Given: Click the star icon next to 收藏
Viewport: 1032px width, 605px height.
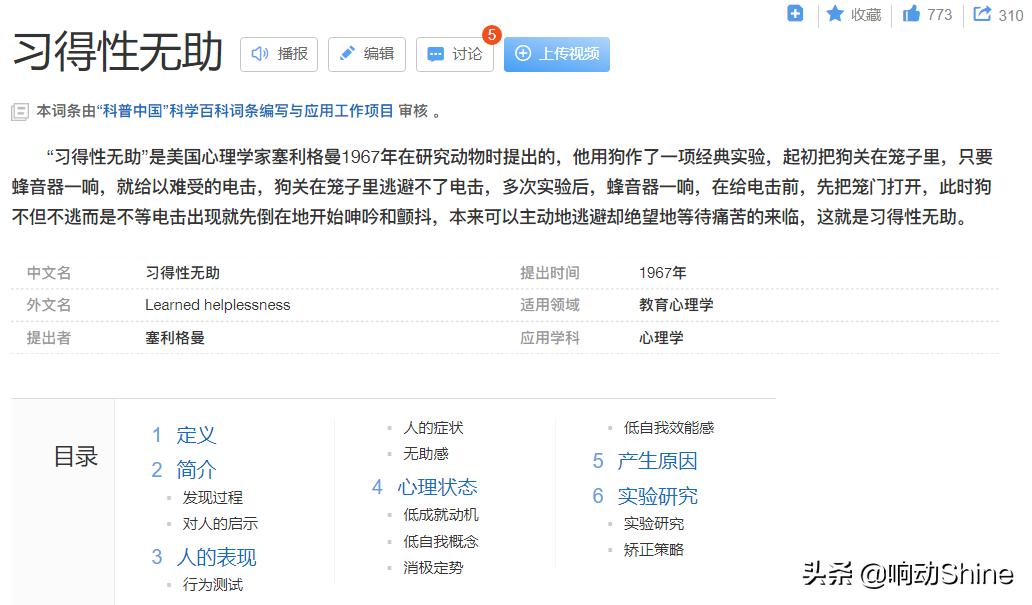Looking at the screenshot, I should (836, 15).
